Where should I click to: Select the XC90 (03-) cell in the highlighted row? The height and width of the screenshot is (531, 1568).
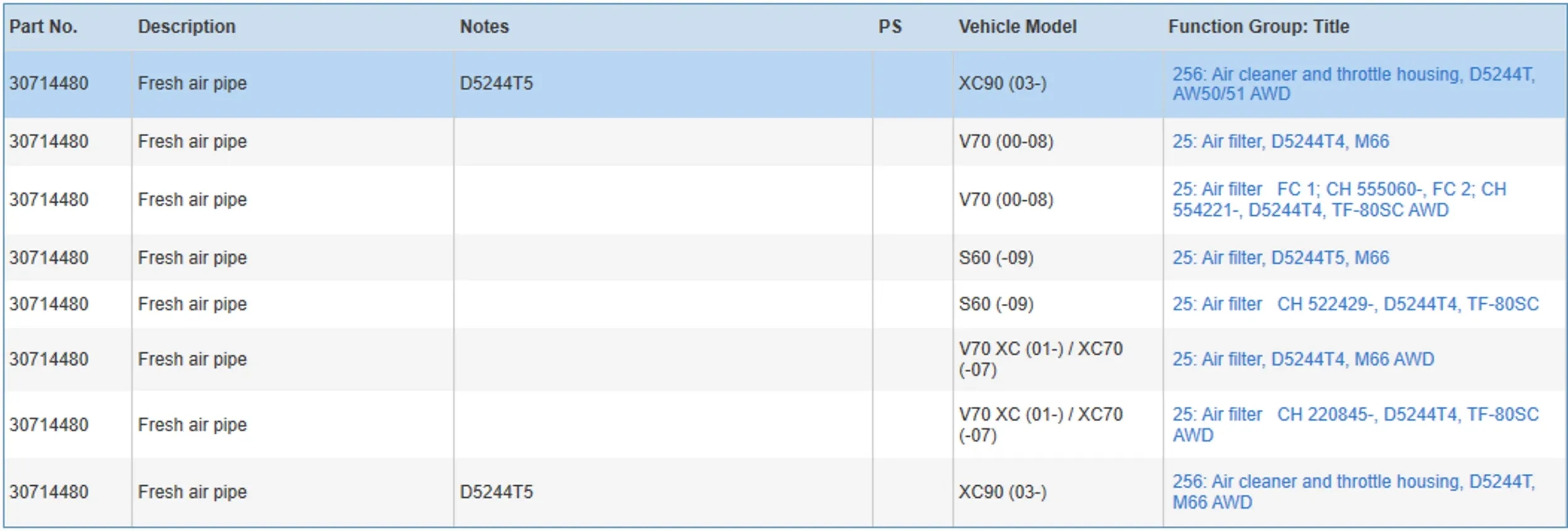[1002, 83]
